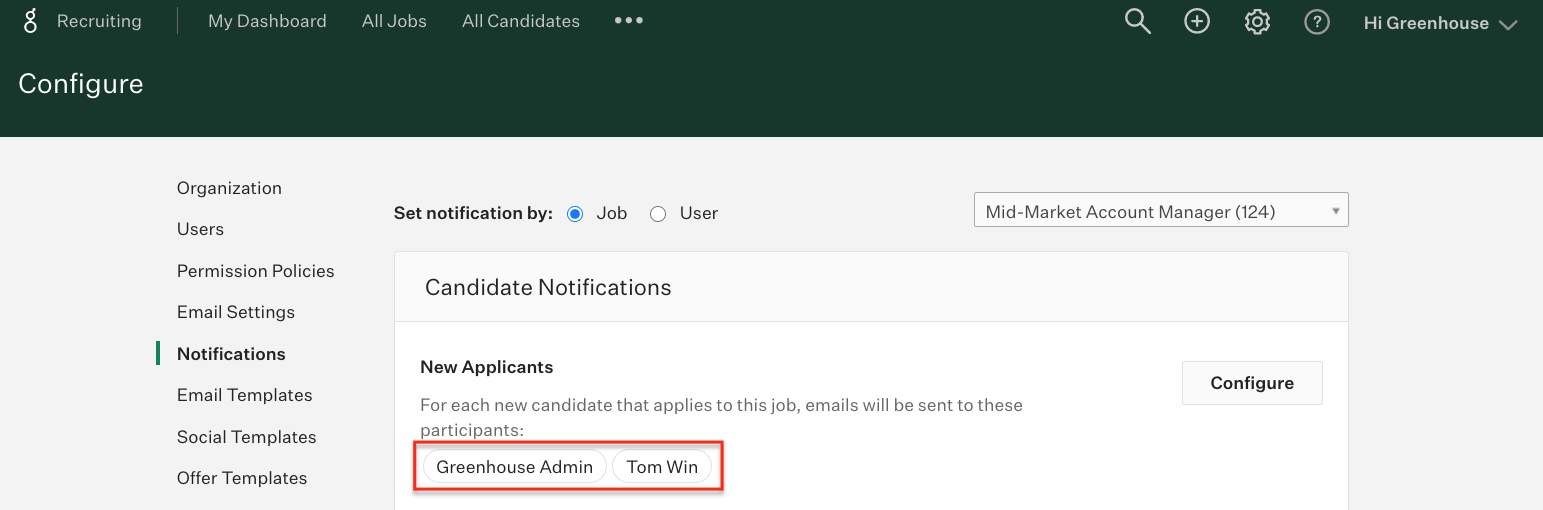
Task: Click the Tom Win participant chip
Action: tap(662, 467)
